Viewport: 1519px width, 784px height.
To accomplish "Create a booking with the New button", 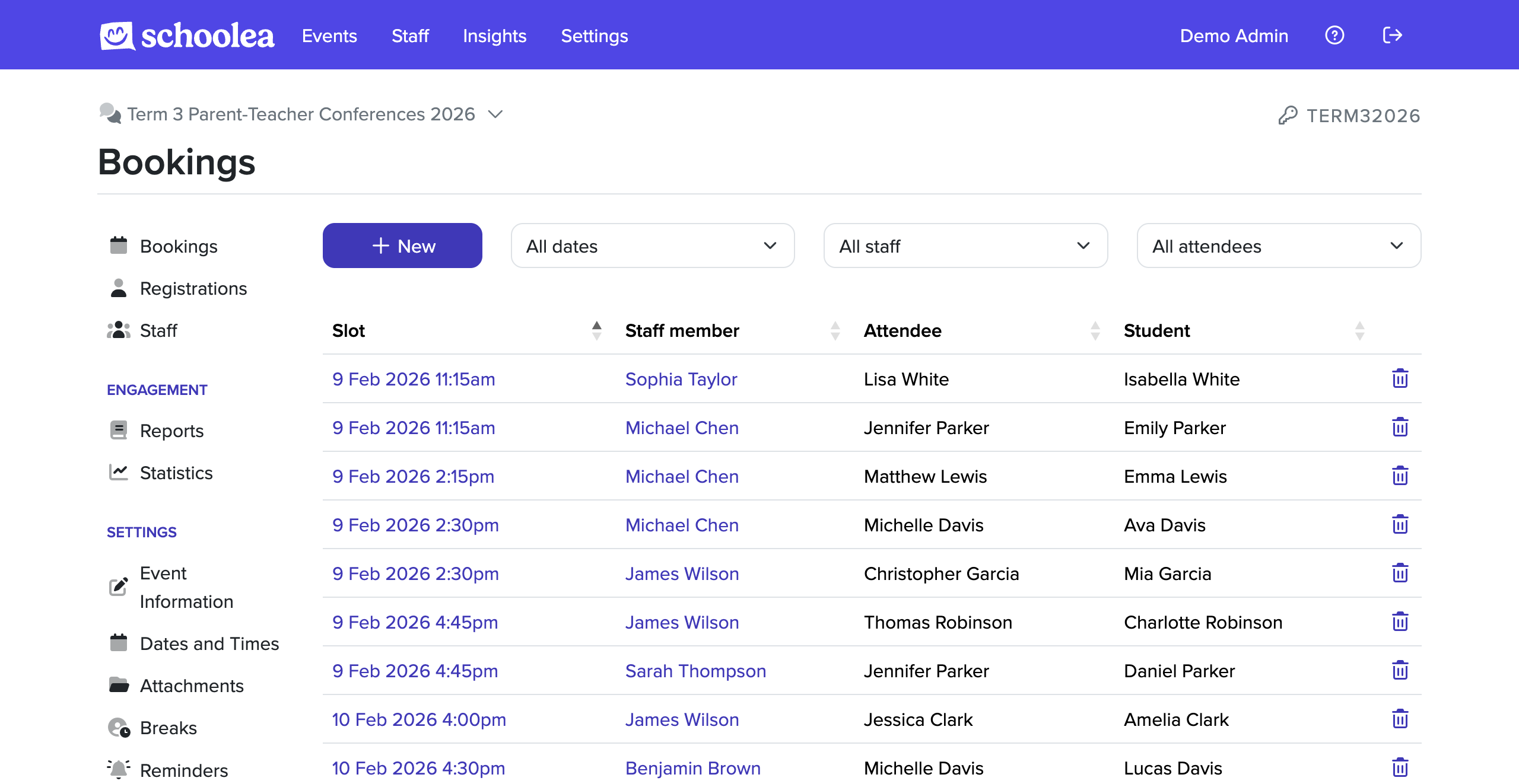I will click(402, 246).
